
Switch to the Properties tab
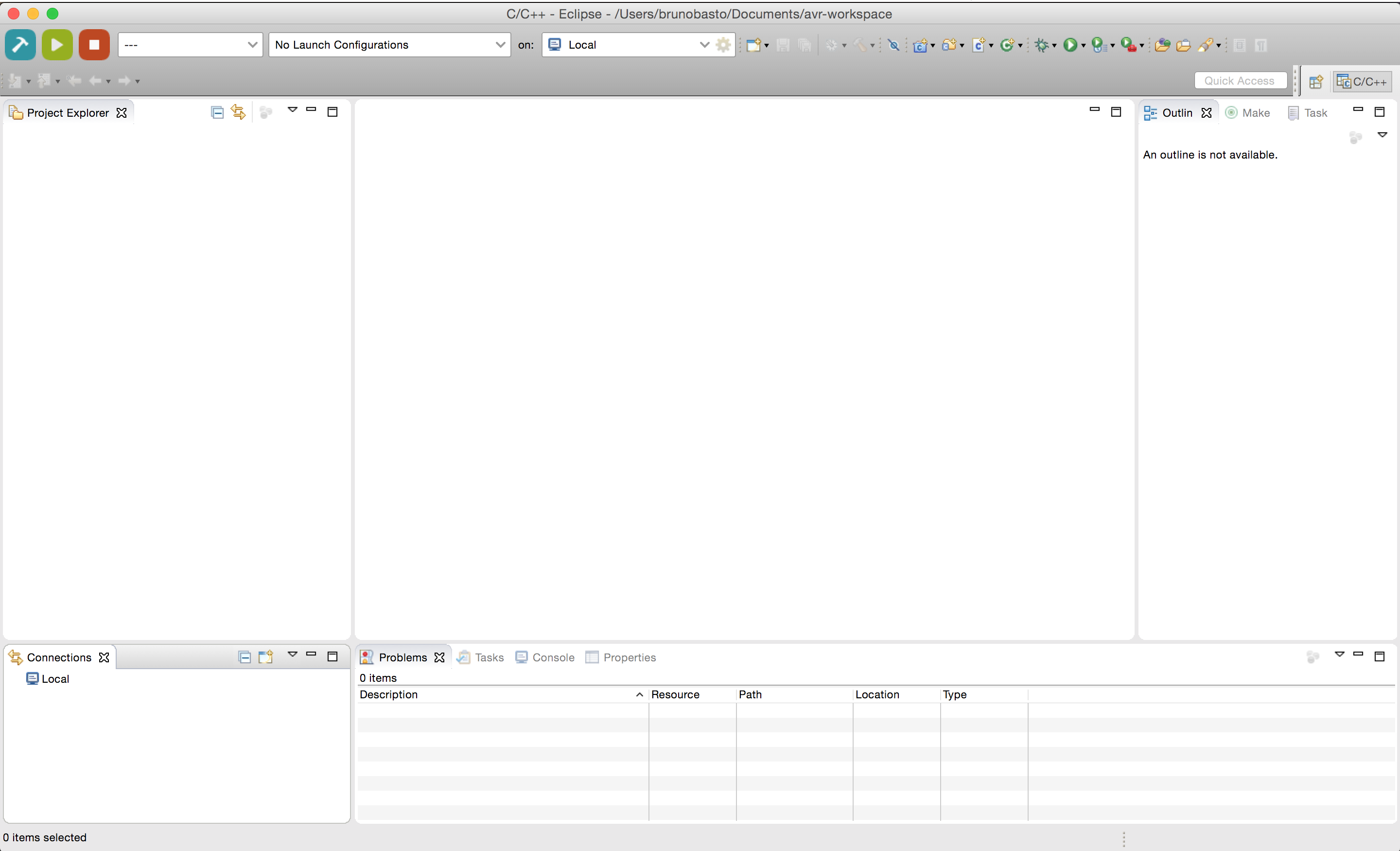coord(620,657)
